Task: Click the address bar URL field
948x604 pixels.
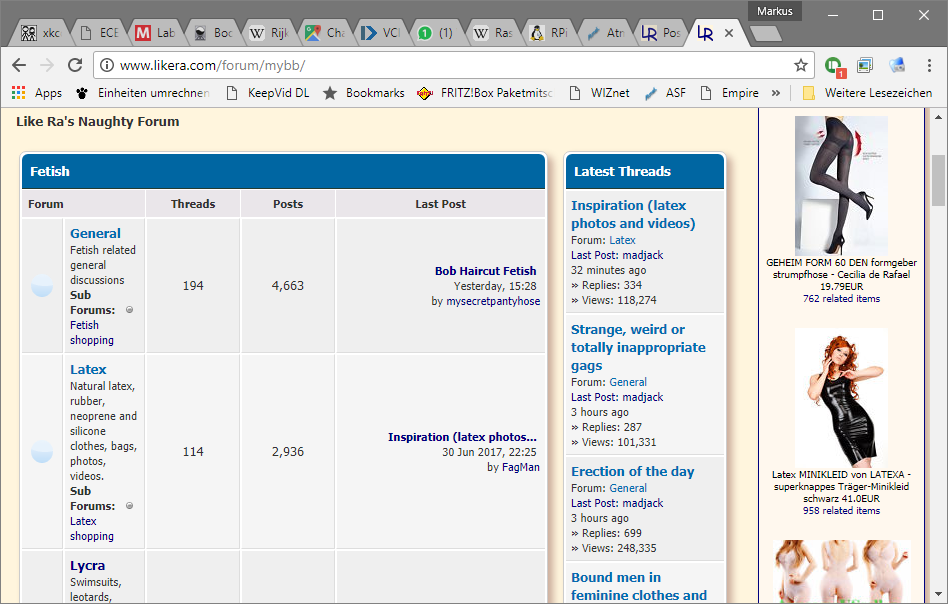Action: [450, 65]
